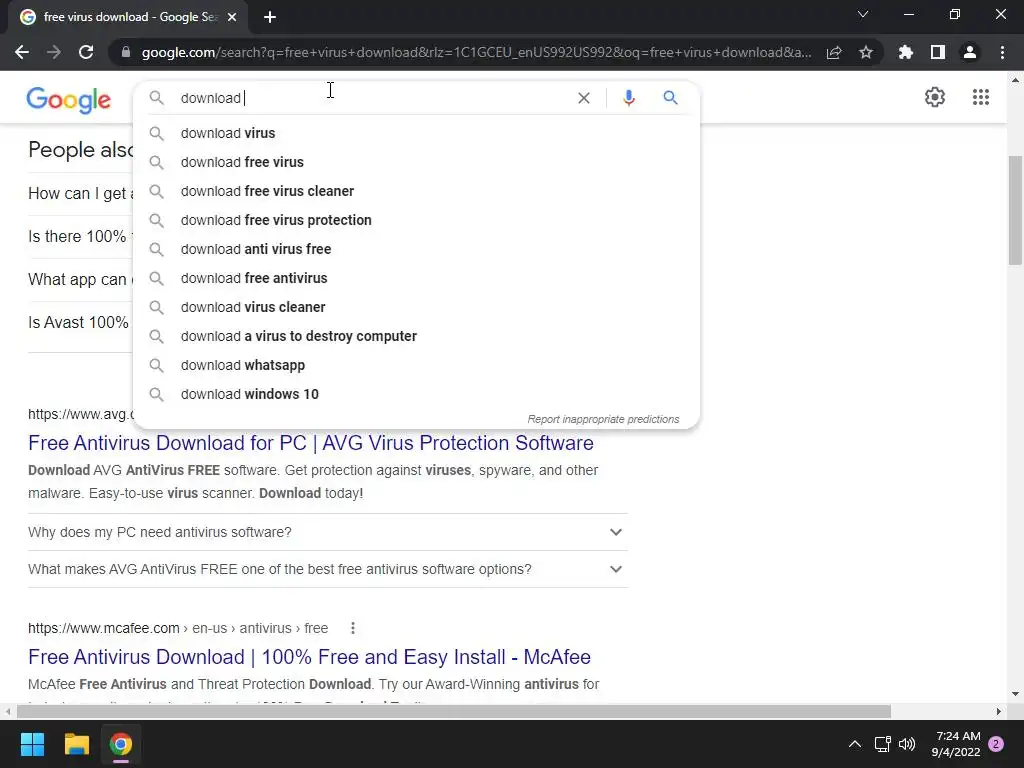Expand Is Avast 100% question

point(80,323)
